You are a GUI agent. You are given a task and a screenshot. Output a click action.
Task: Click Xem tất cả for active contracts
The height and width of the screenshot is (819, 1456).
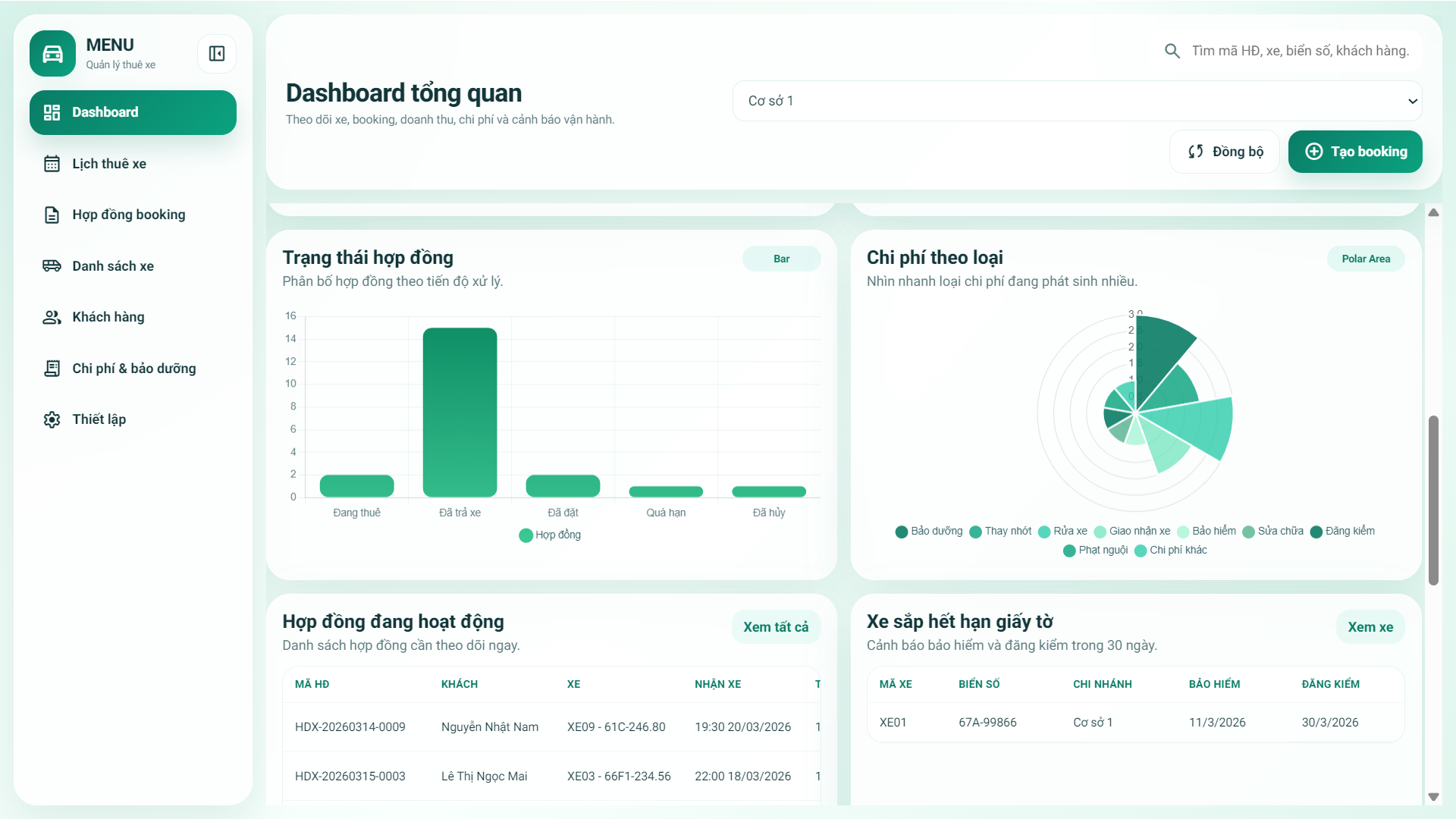[x=776, y=626]
